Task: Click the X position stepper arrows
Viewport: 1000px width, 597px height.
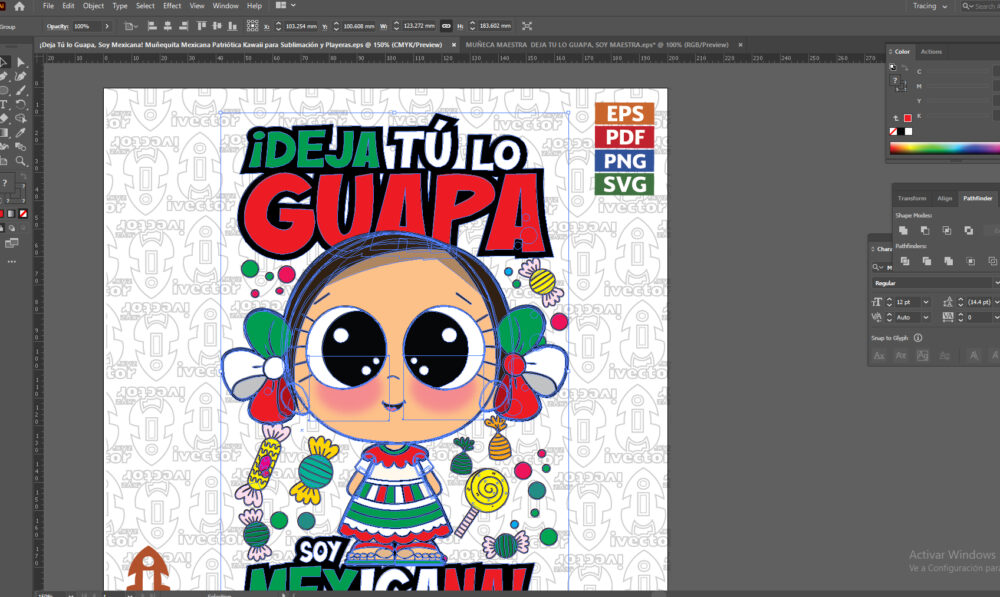Action: click(278, 26)
